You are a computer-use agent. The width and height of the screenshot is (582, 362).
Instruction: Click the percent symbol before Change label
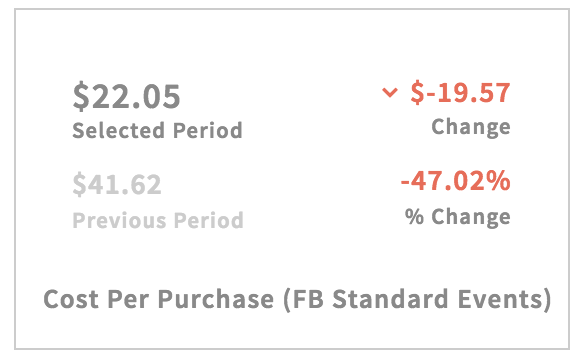pyautogui.click(x=414, y=216)
